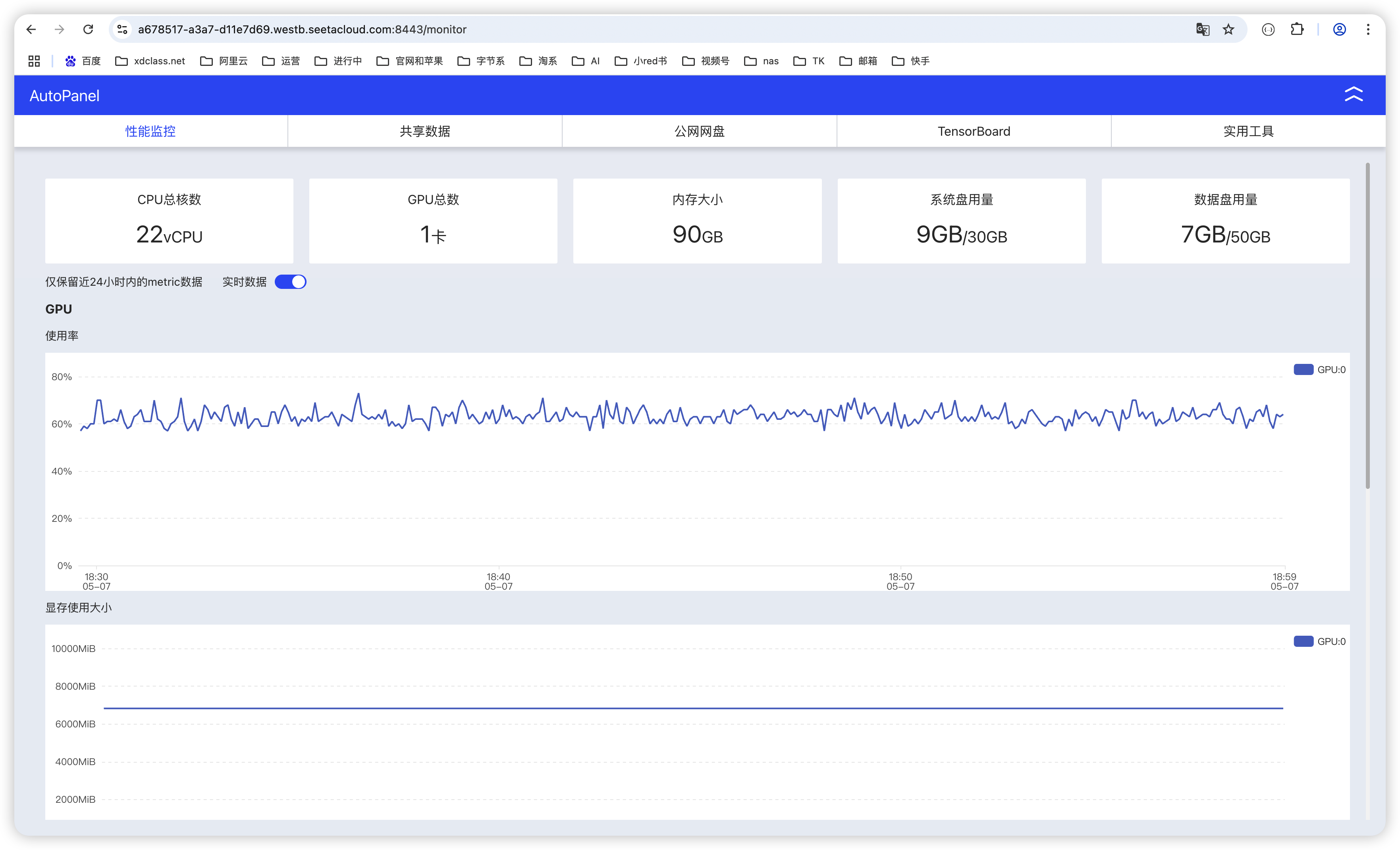Screen dimensions: 1400x850
Task: Open the browser extensions puzzle icon
Action: click(1297, 29)
